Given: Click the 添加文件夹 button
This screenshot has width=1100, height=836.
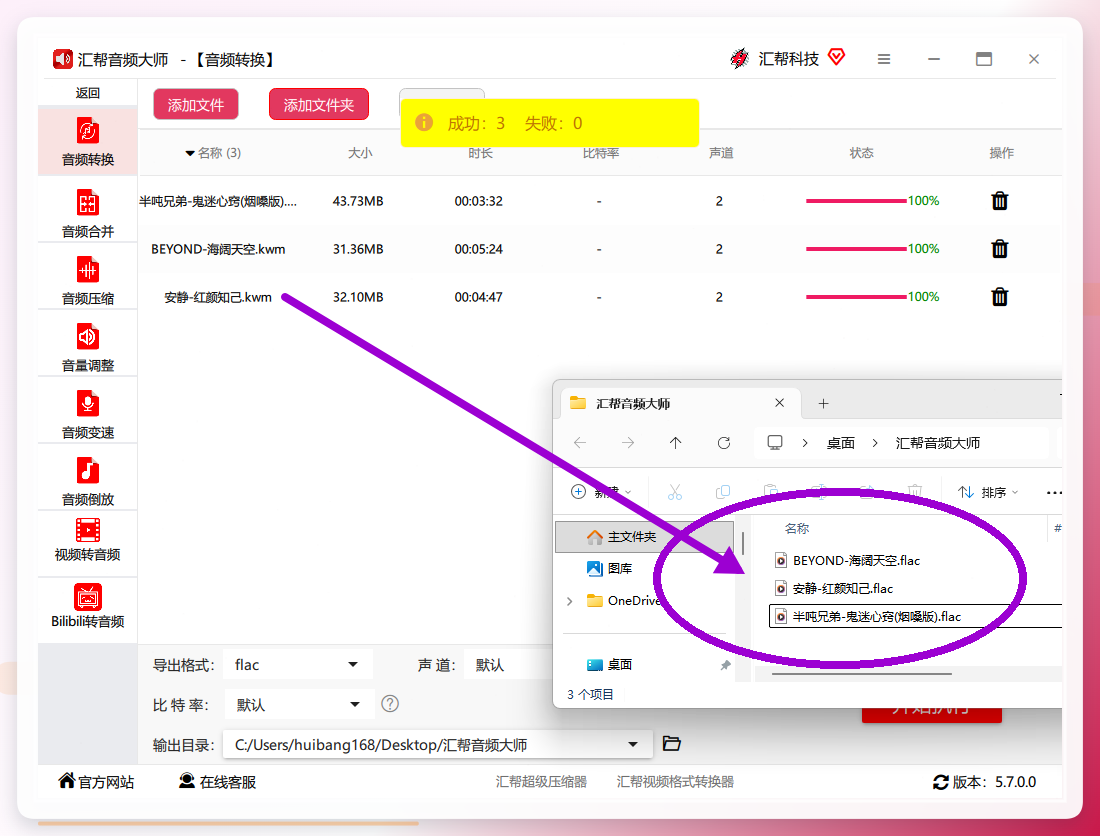Looking at the screenshot, I should pyautogui.click(x=318, y=104).
